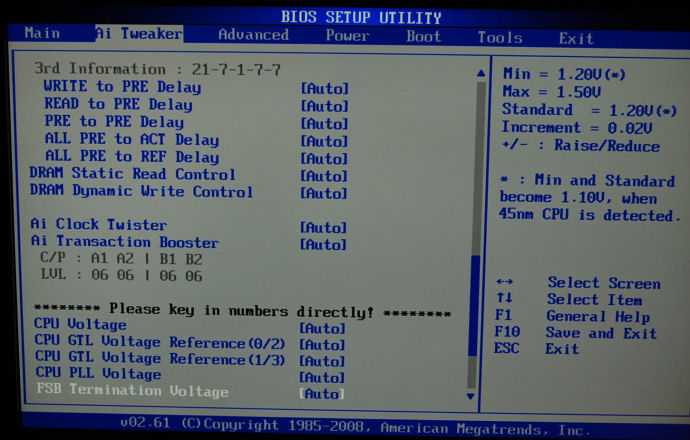Click Auto field for CPU Voltage
This screenshot has width=690, height=440.
click(x=323, y=329)
